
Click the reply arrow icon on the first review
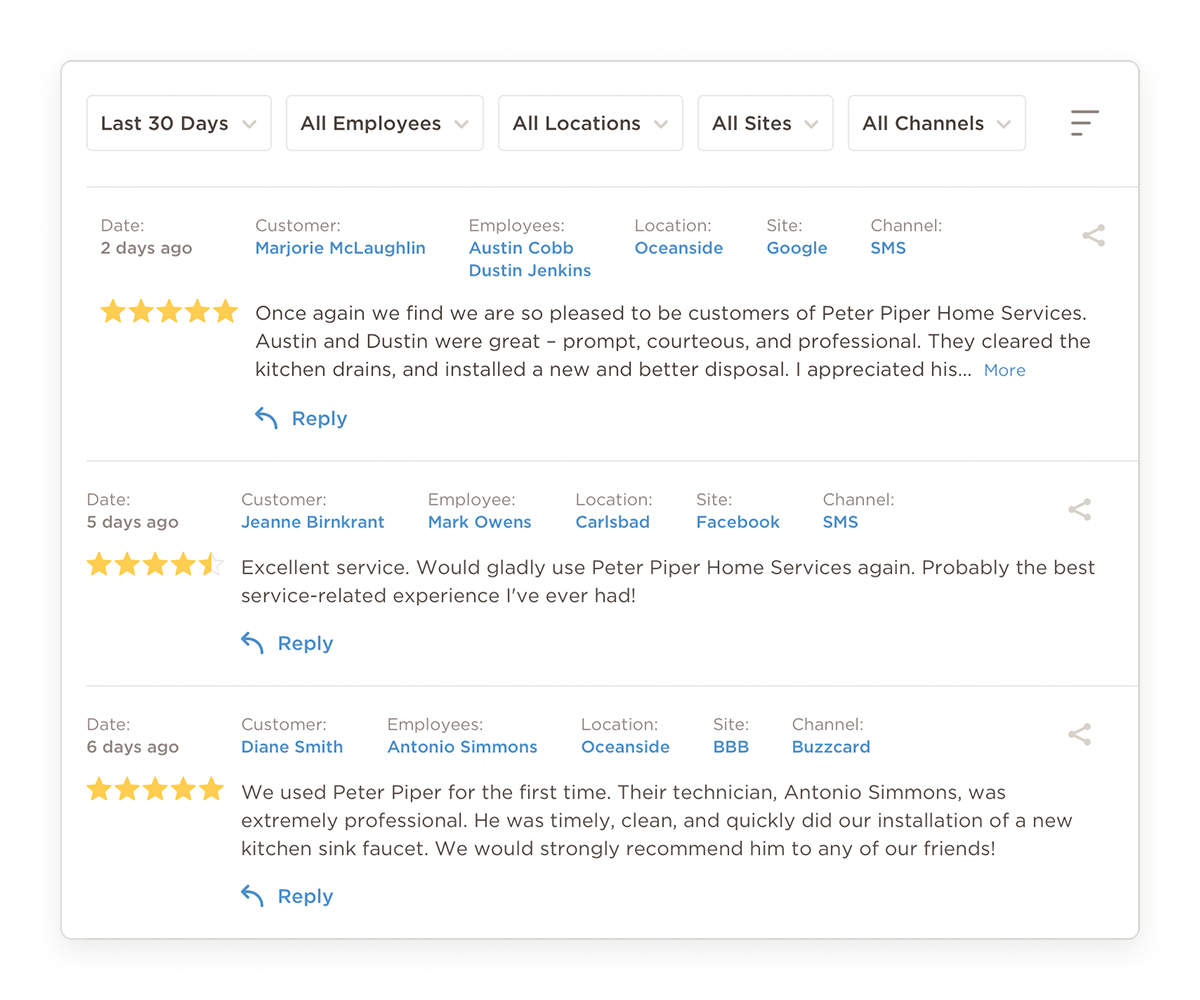click(x=265, y=418)
